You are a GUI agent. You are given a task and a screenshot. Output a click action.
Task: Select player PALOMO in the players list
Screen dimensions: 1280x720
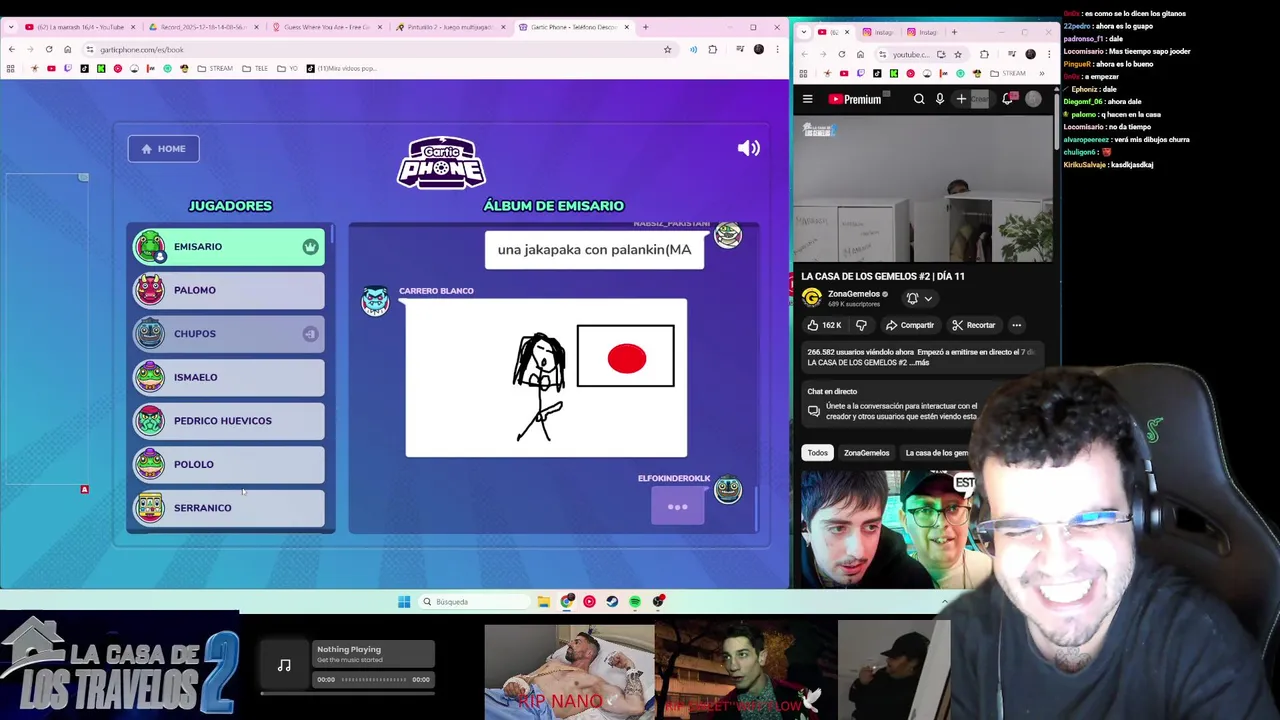[229, 290]
